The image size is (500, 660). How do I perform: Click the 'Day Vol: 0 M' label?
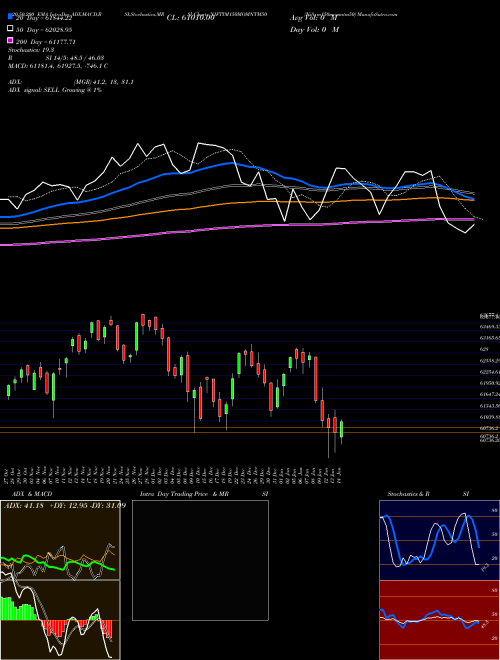pyautogui.click(x=314, y=29)
